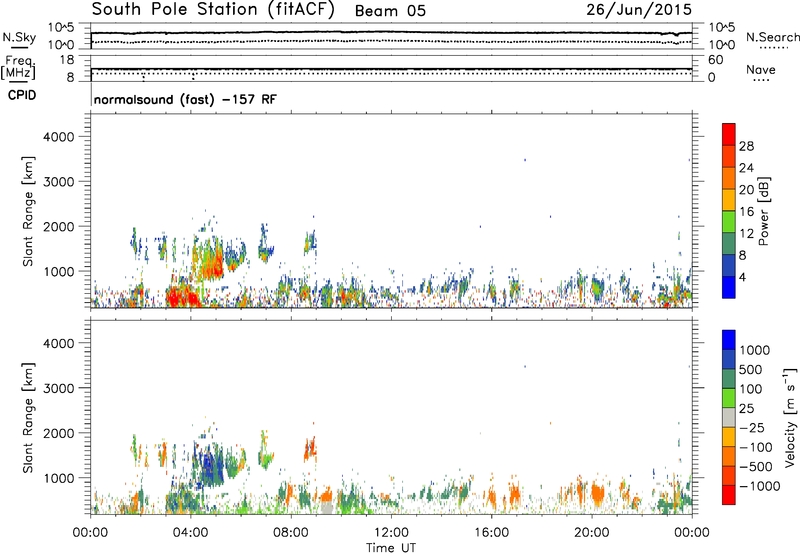Click the "20" tick on the power colorbar

746,190
